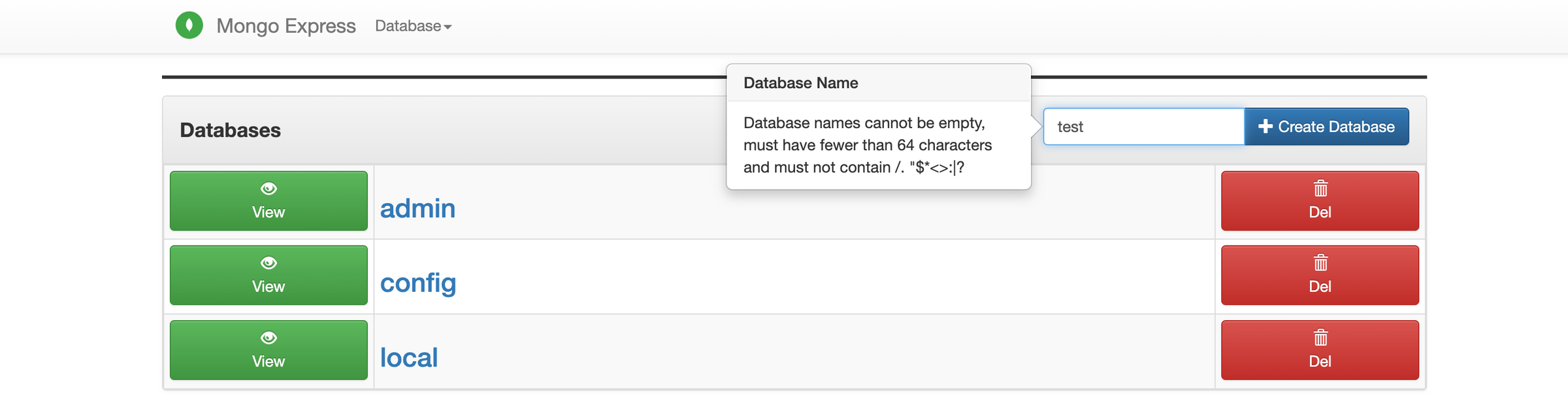Open the config database link
The width and height of the screenshot is (1568, 405).
coord(418,283)
